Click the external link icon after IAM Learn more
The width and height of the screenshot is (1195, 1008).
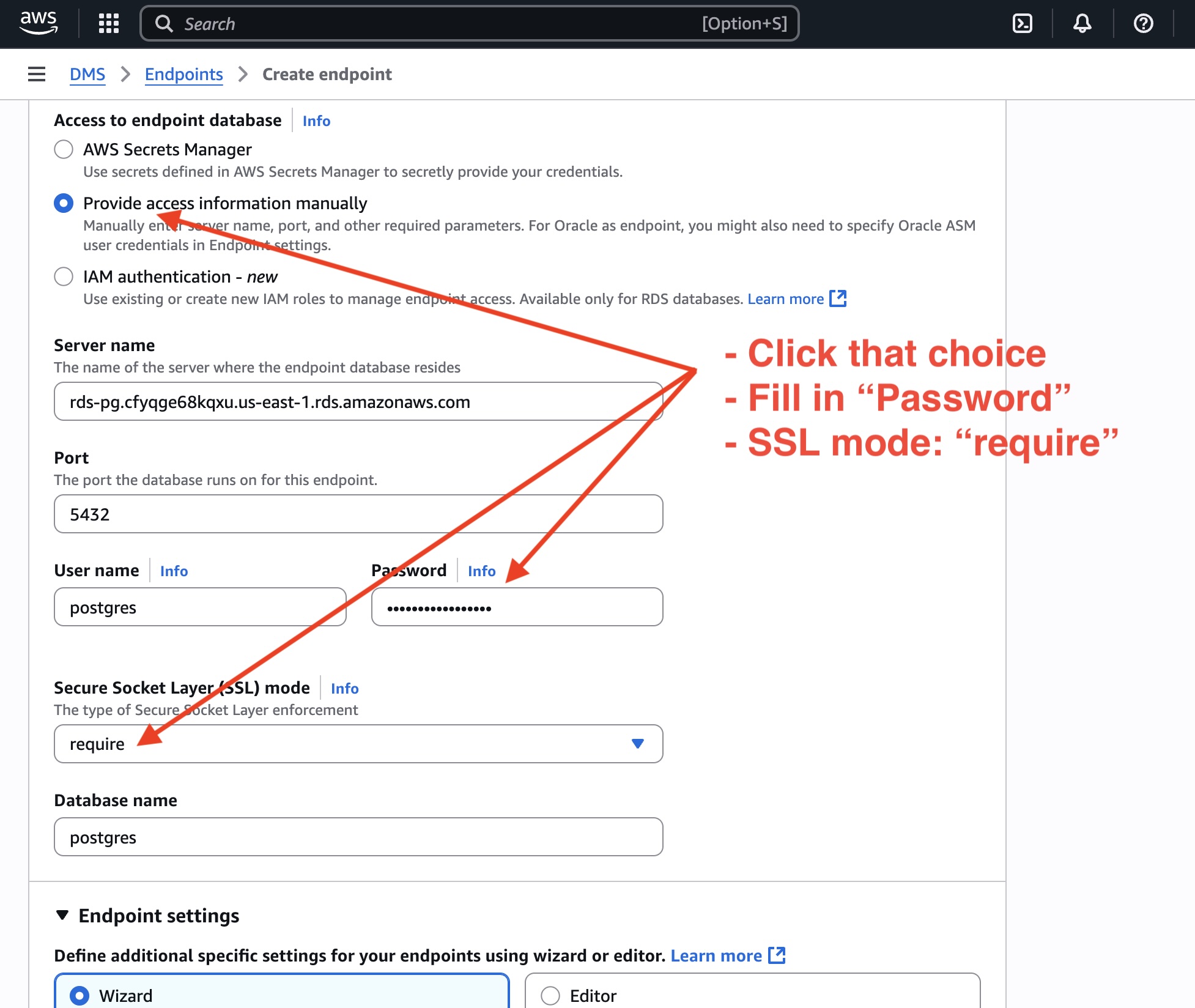[838, 298]
